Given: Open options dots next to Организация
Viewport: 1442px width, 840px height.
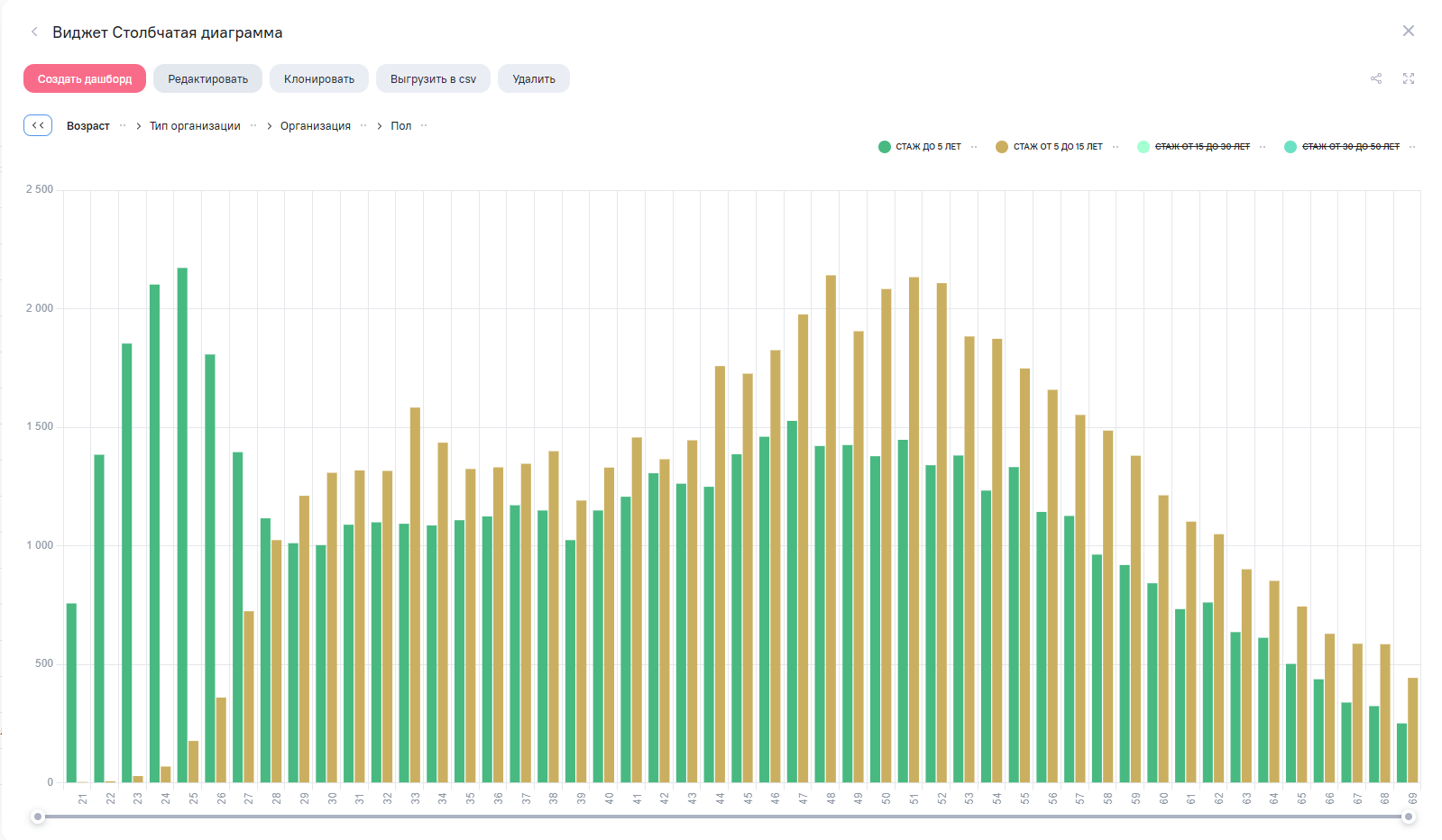Looking at the screenshot, I should 363,125.
